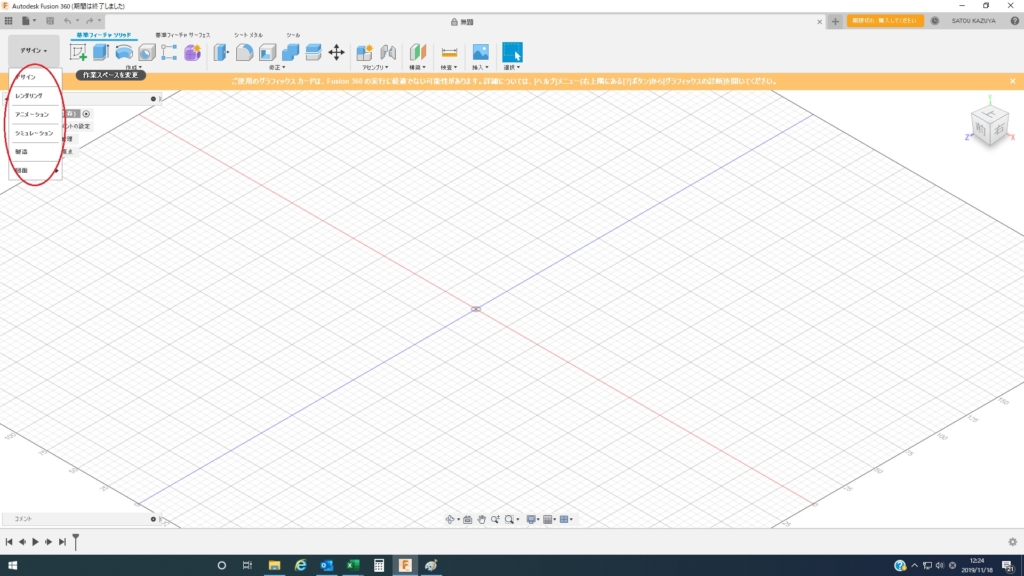Image resolution: width=1024 pixels, height=576 pixels.
Task: Expand the Construct panel dropdown
Action: tap(417, 67)
